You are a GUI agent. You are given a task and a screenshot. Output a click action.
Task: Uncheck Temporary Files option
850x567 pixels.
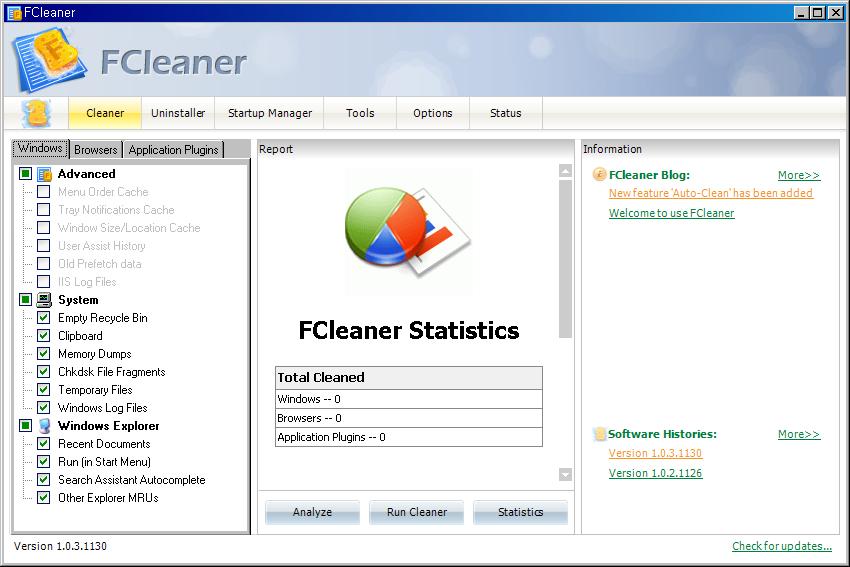click(43, 389)
